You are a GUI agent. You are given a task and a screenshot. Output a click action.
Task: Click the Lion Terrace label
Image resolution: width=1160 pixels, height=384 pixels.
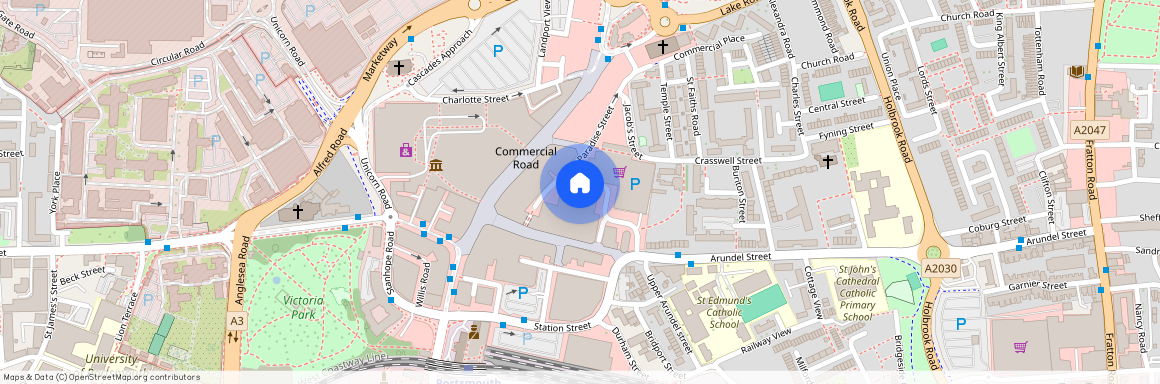click(x=128, y=317)
